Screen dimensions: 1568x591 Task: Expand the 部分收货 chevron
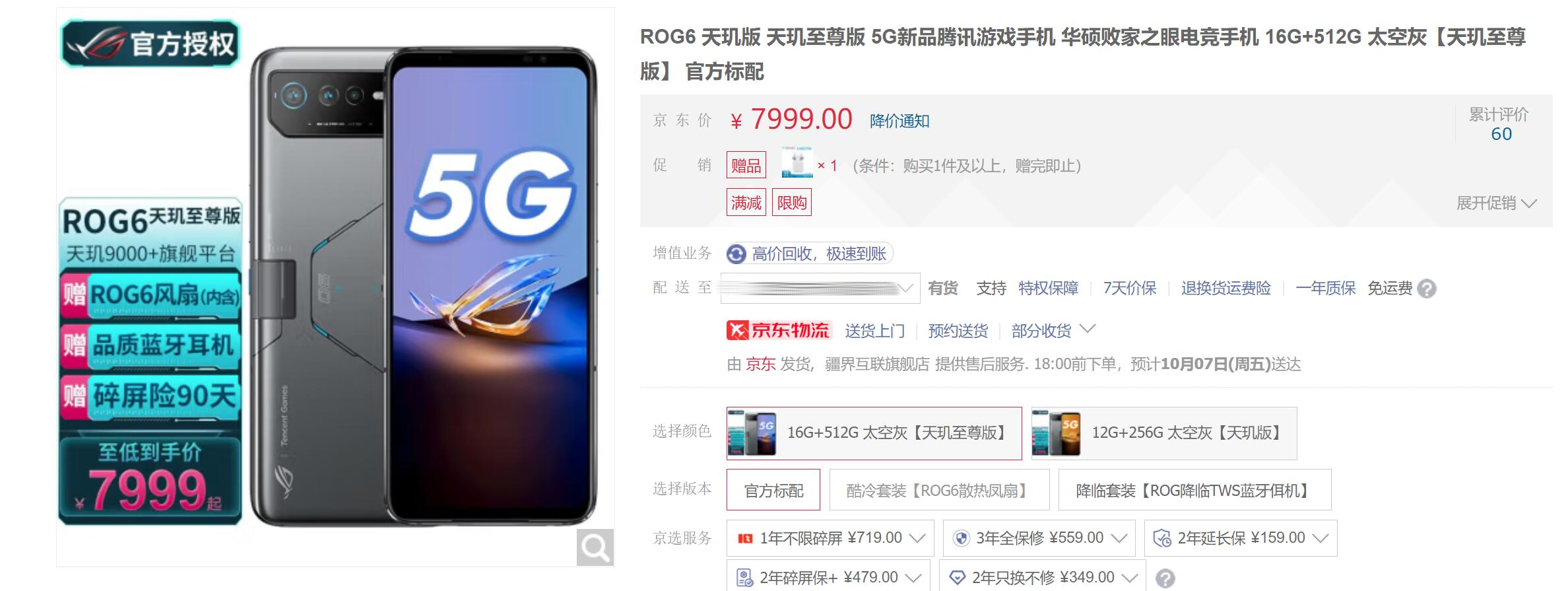pyautogui.click(x=1088, y=328)
